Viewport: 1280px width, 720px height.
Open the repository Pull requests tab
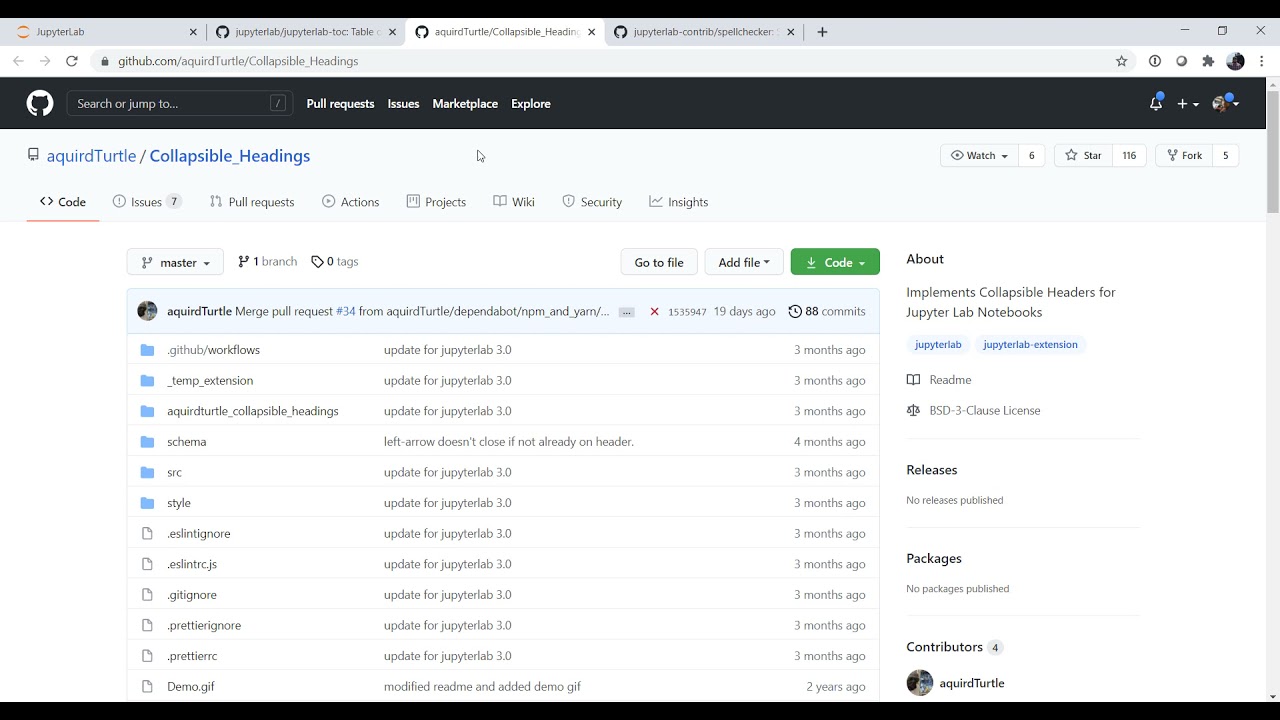click(x=252, y=202)
